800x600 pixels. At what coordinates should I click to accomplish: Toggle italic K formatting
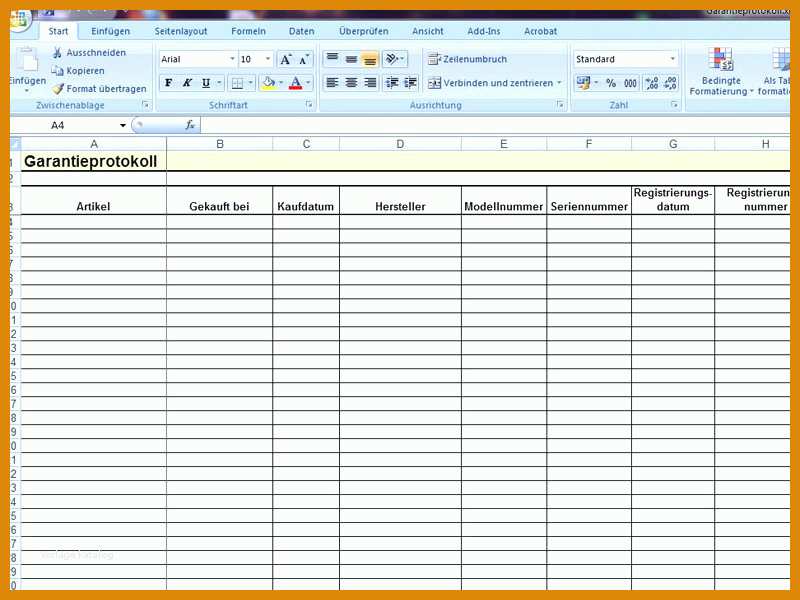187,83
